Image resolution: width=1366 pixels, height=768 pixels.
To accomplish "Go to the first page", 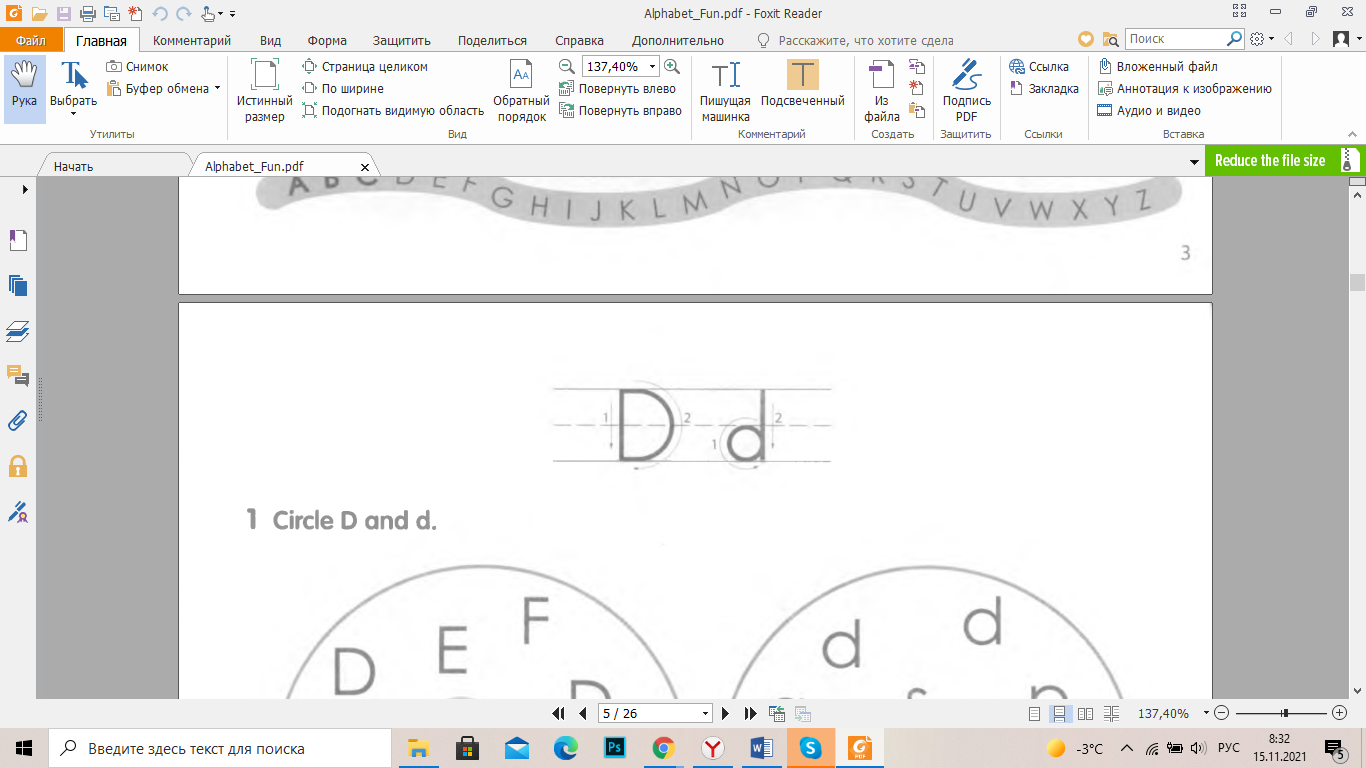I will click(x=560, y=713).
